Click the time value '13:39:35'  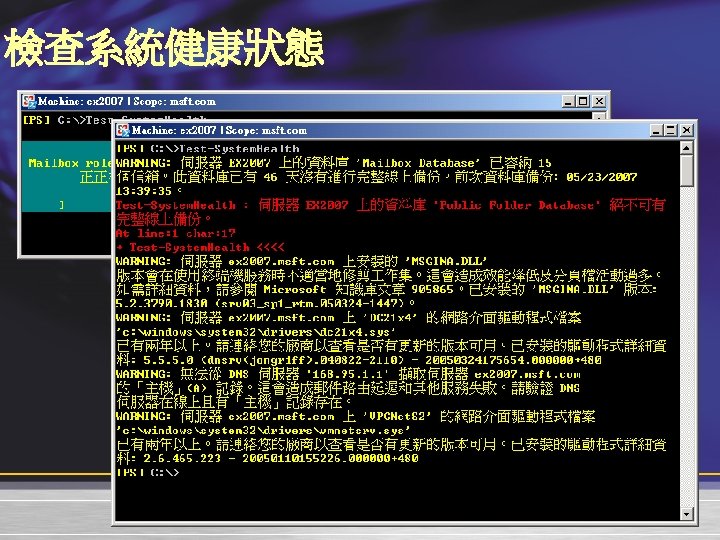(x=144, y=191)
